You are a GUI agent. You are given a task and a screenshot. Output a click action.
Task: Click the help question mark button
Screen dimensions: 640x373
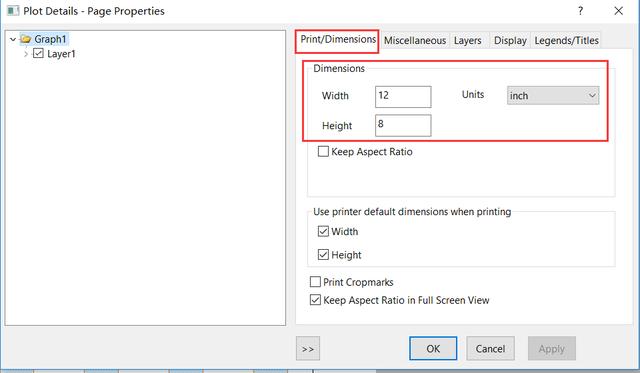tap(580, 11)
